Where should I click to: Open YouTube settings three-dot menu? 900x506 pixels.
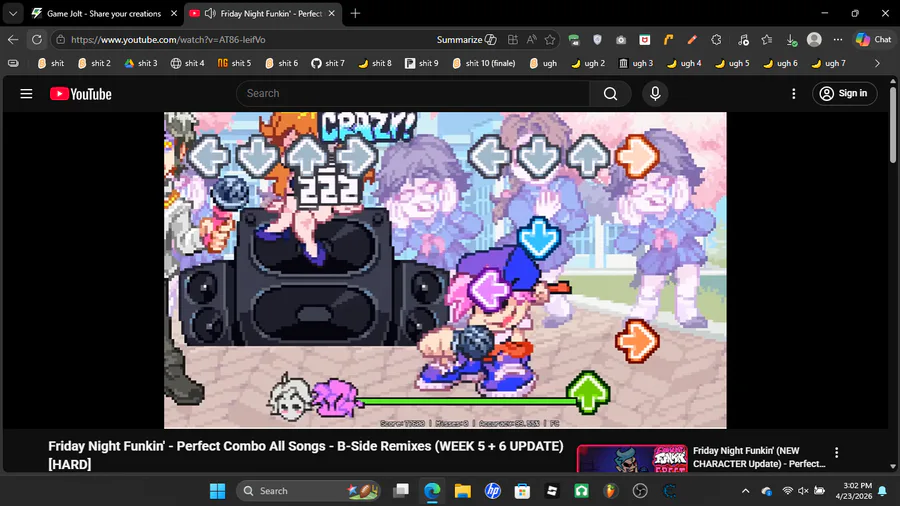tap(794, 94)
